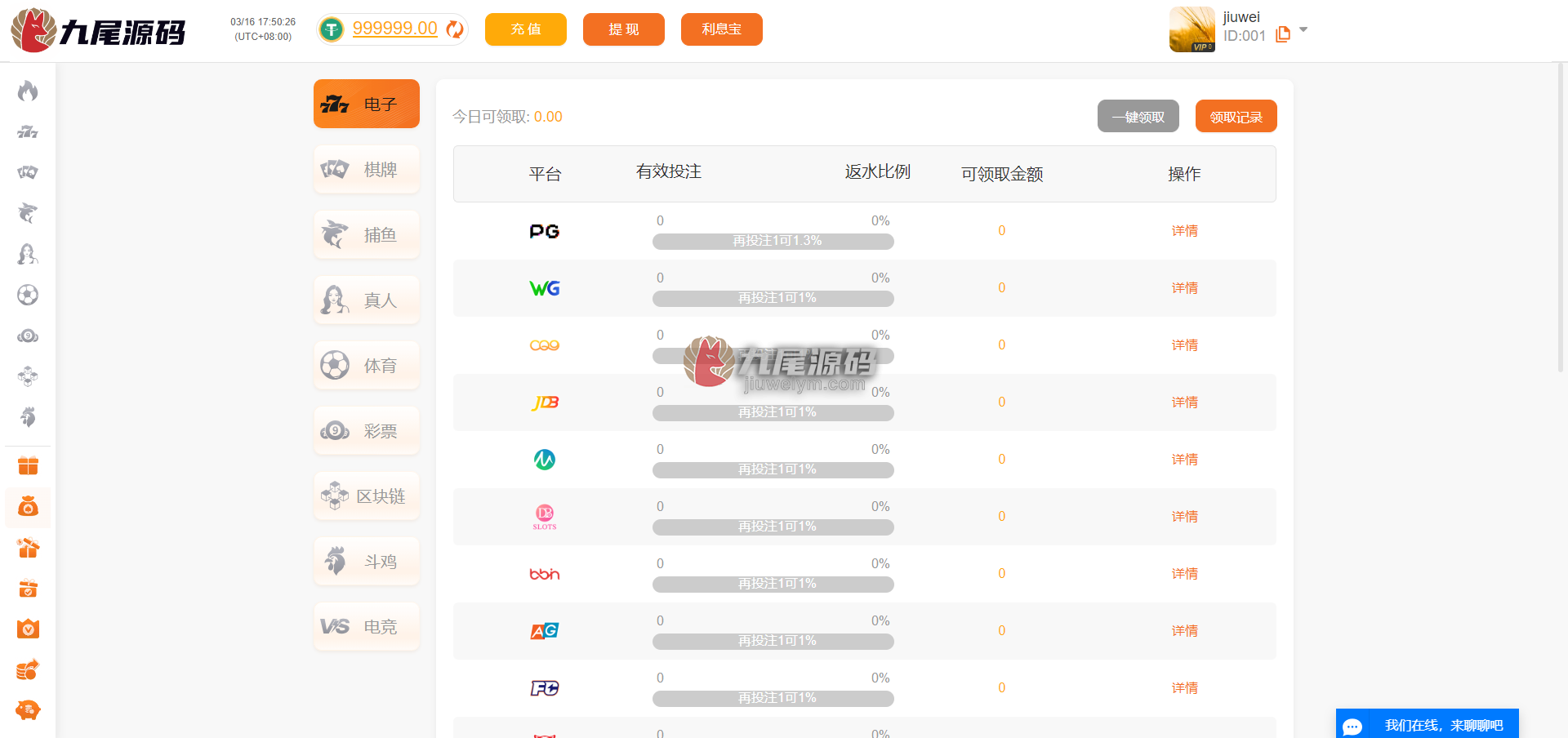Select the 电子 category tab
Screen dimensions: 1568x738
tap(367, 104)
